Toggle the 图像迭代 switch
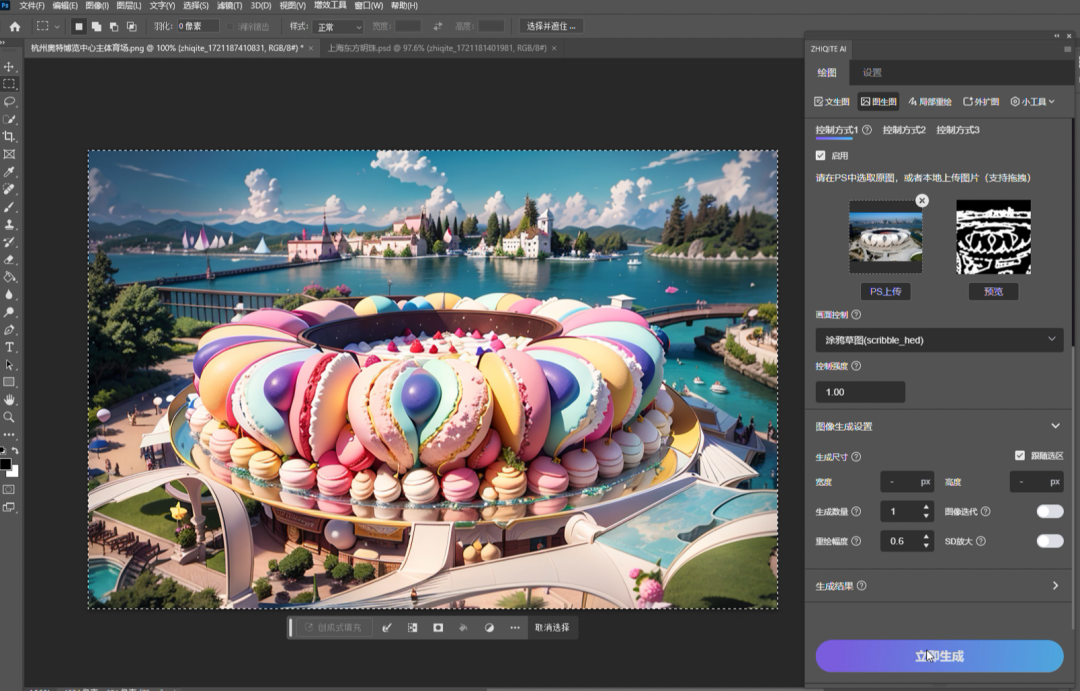1080x691 pixels. 1049,512
